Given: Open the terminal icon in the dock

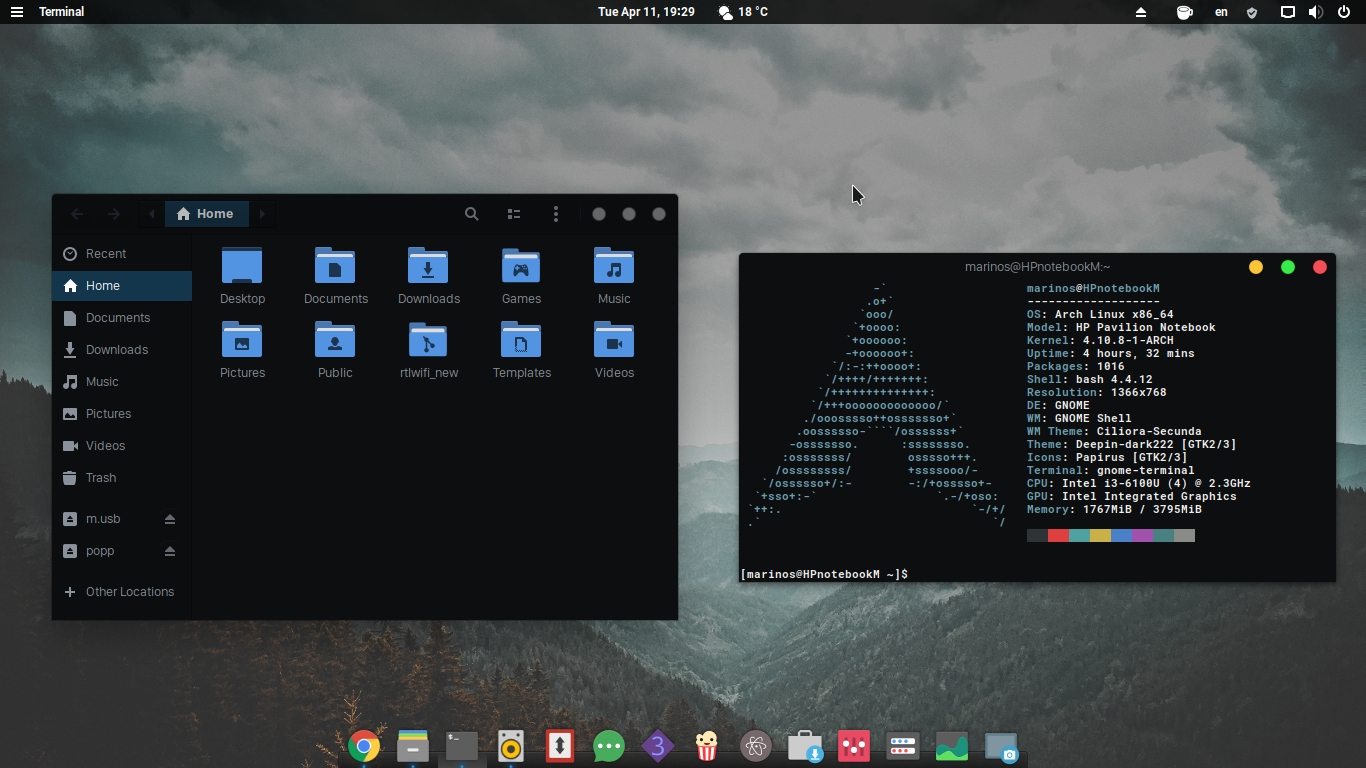Looking at the screenshot, I should tap(462, 746).
